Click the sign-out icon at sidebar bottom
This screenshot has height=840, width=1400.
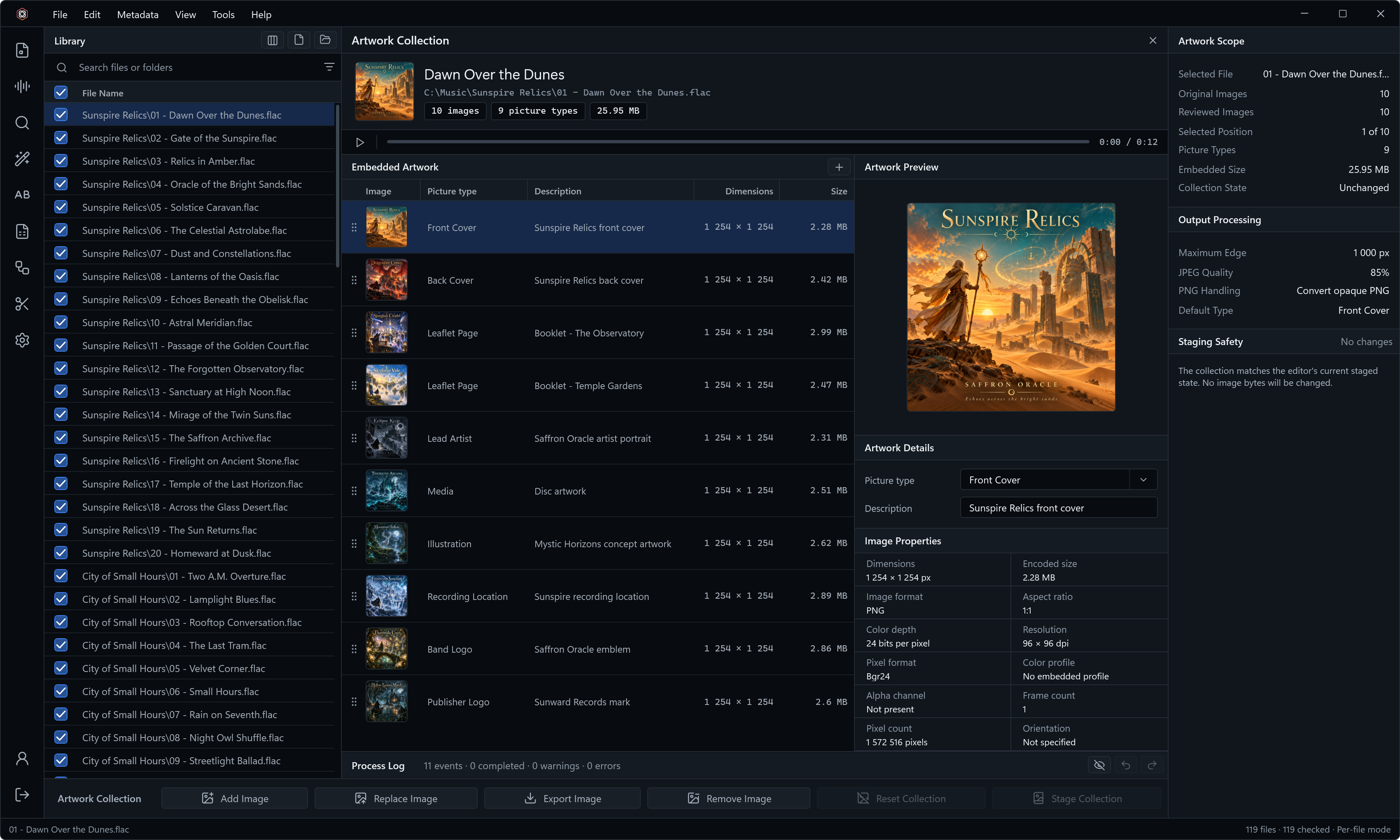point(22,795)
